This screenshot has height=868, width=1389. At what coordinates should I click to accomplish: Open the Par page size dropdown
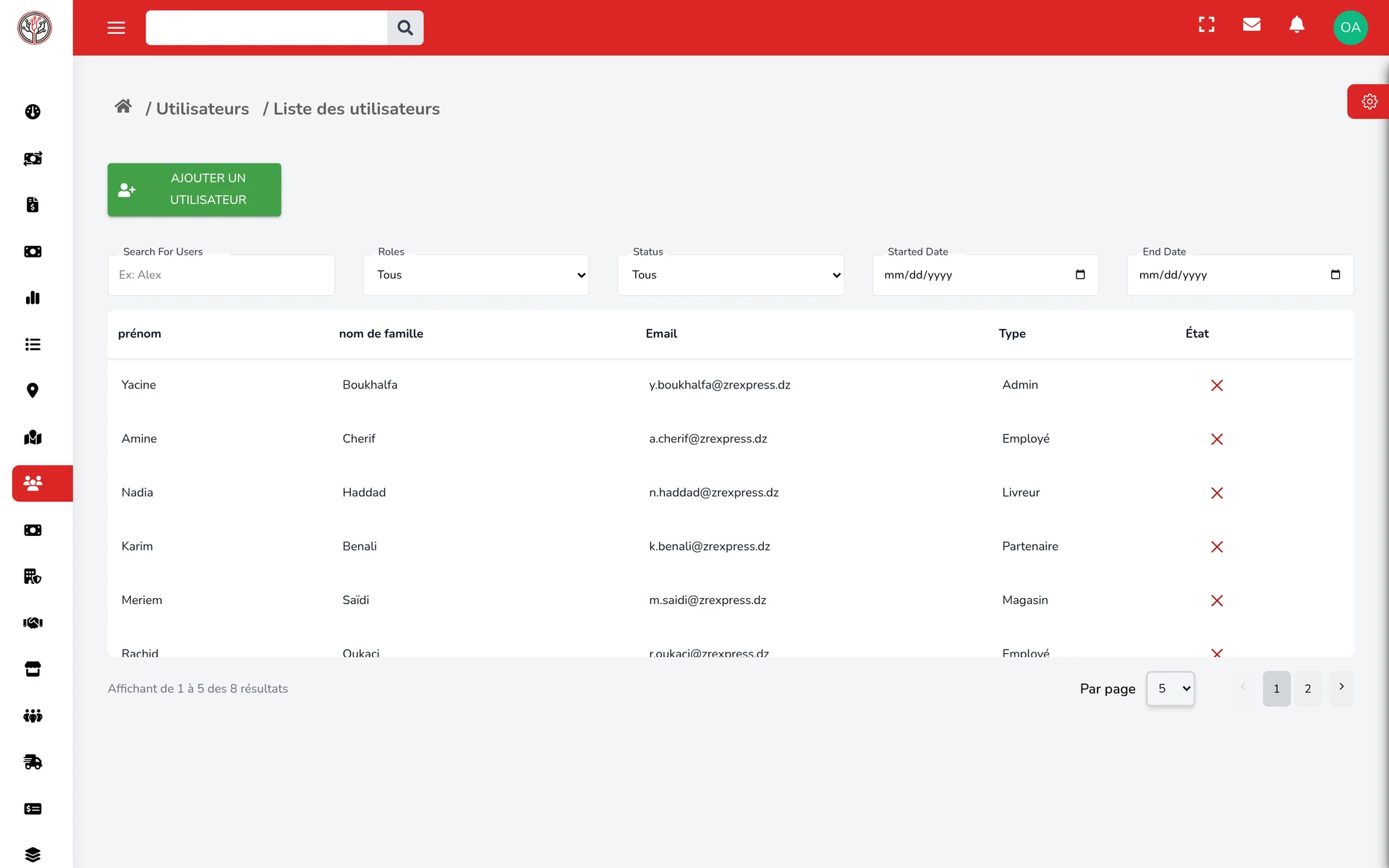(x=1171, y=689)
